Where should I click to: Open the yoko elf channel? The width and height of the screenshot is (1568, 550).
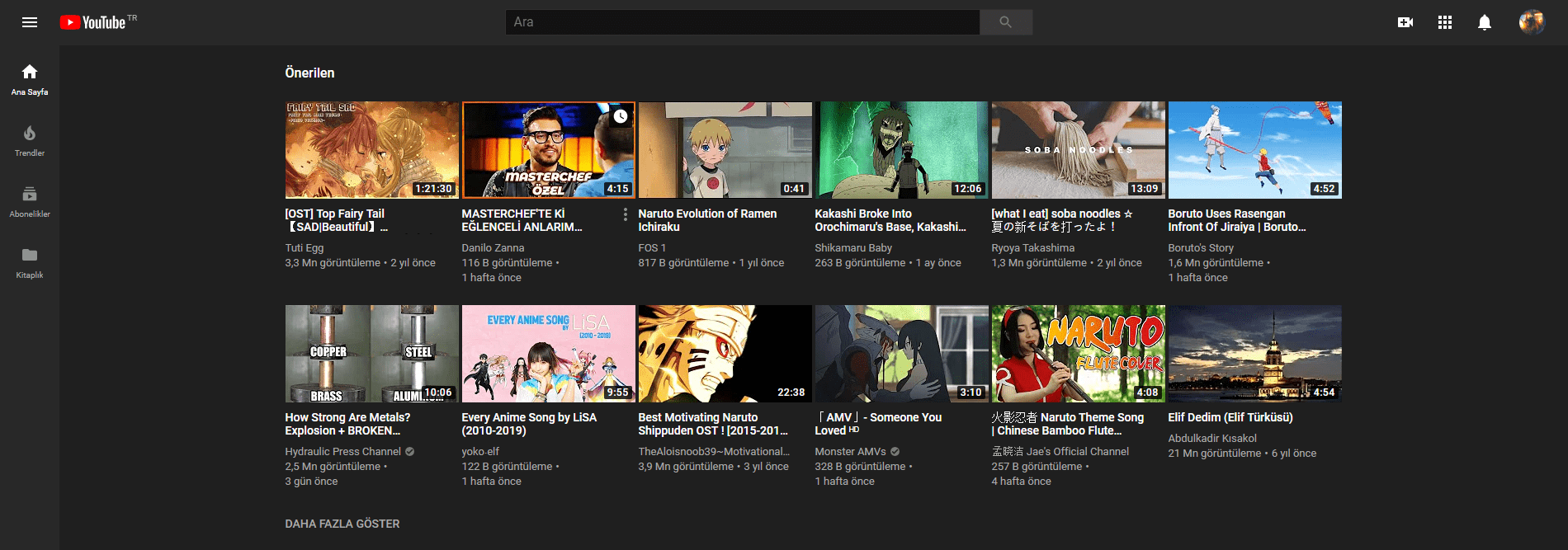click(x=480, y=452)
